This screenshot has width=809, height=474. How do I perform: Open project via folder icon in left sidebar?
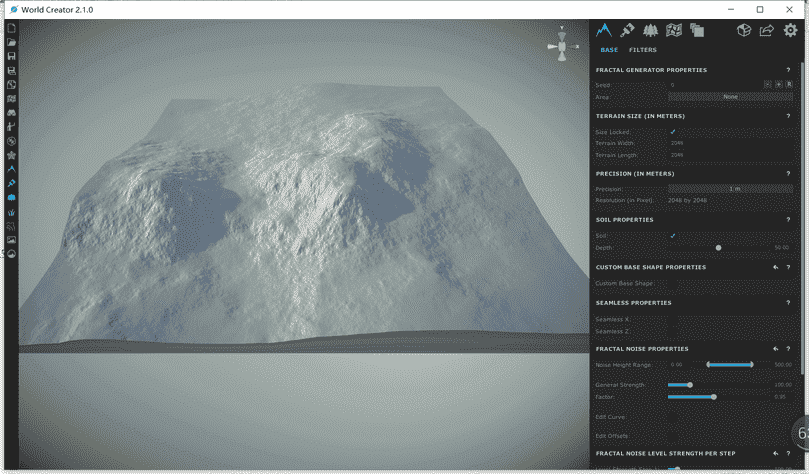coord(11,42)
